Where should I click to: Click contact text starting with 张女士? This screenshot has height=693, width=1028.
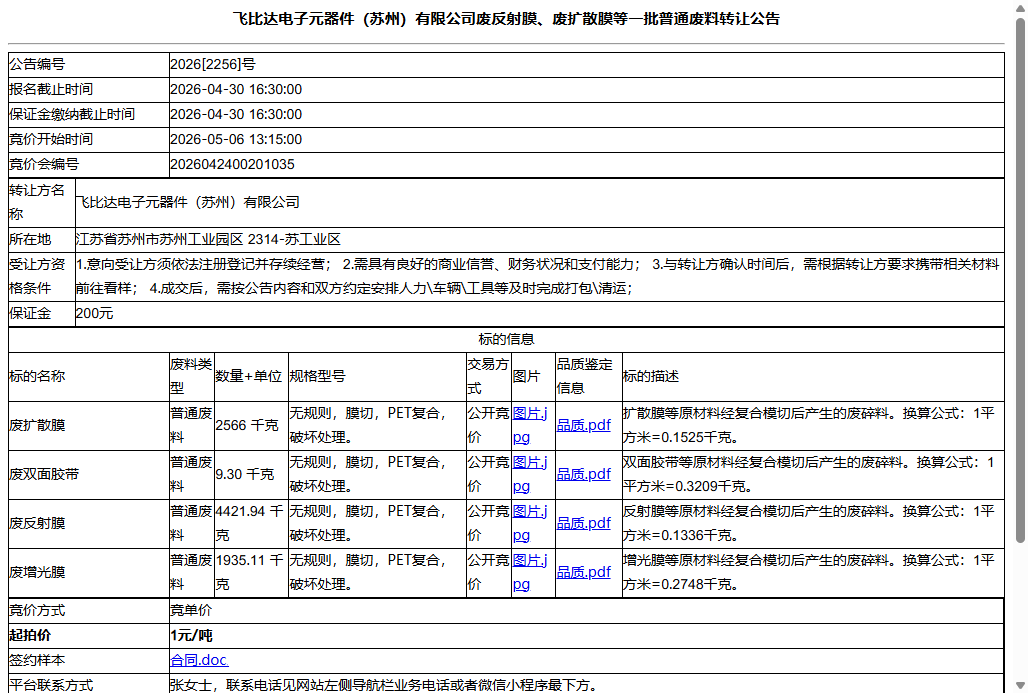(x=384, y=685)
